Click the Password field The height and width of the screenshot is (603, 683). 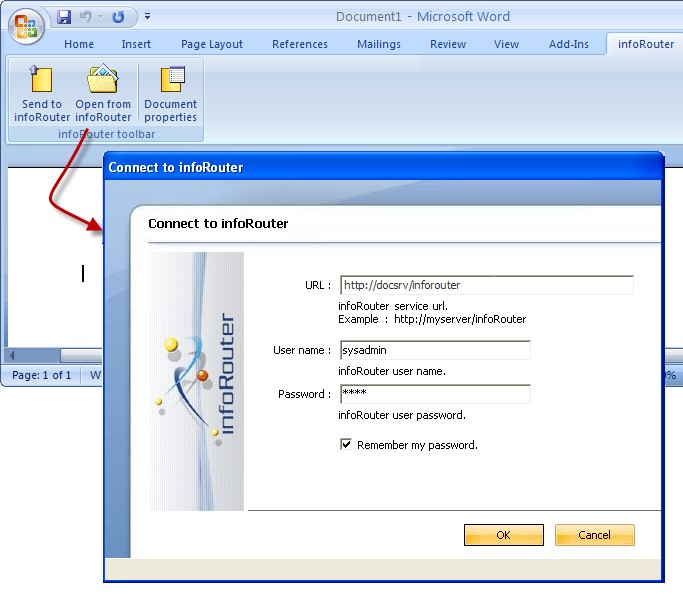[x=435, y=394]
